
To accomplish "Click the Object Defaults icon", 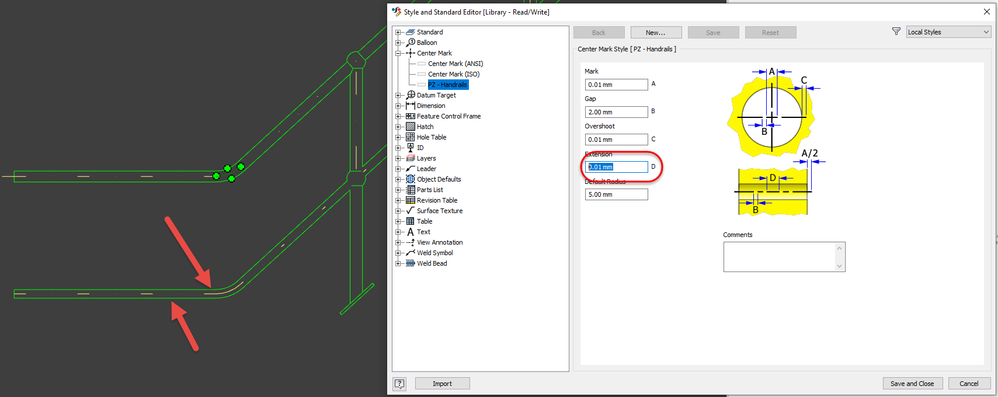I will (410, 179).
